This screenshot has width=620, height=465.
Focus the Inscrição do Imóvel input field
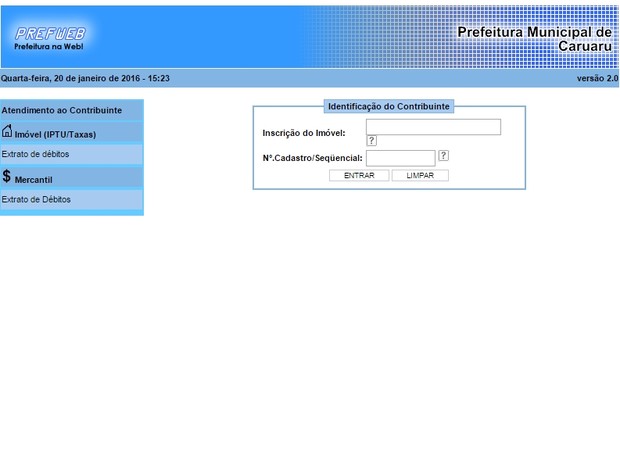coord(433,127)
